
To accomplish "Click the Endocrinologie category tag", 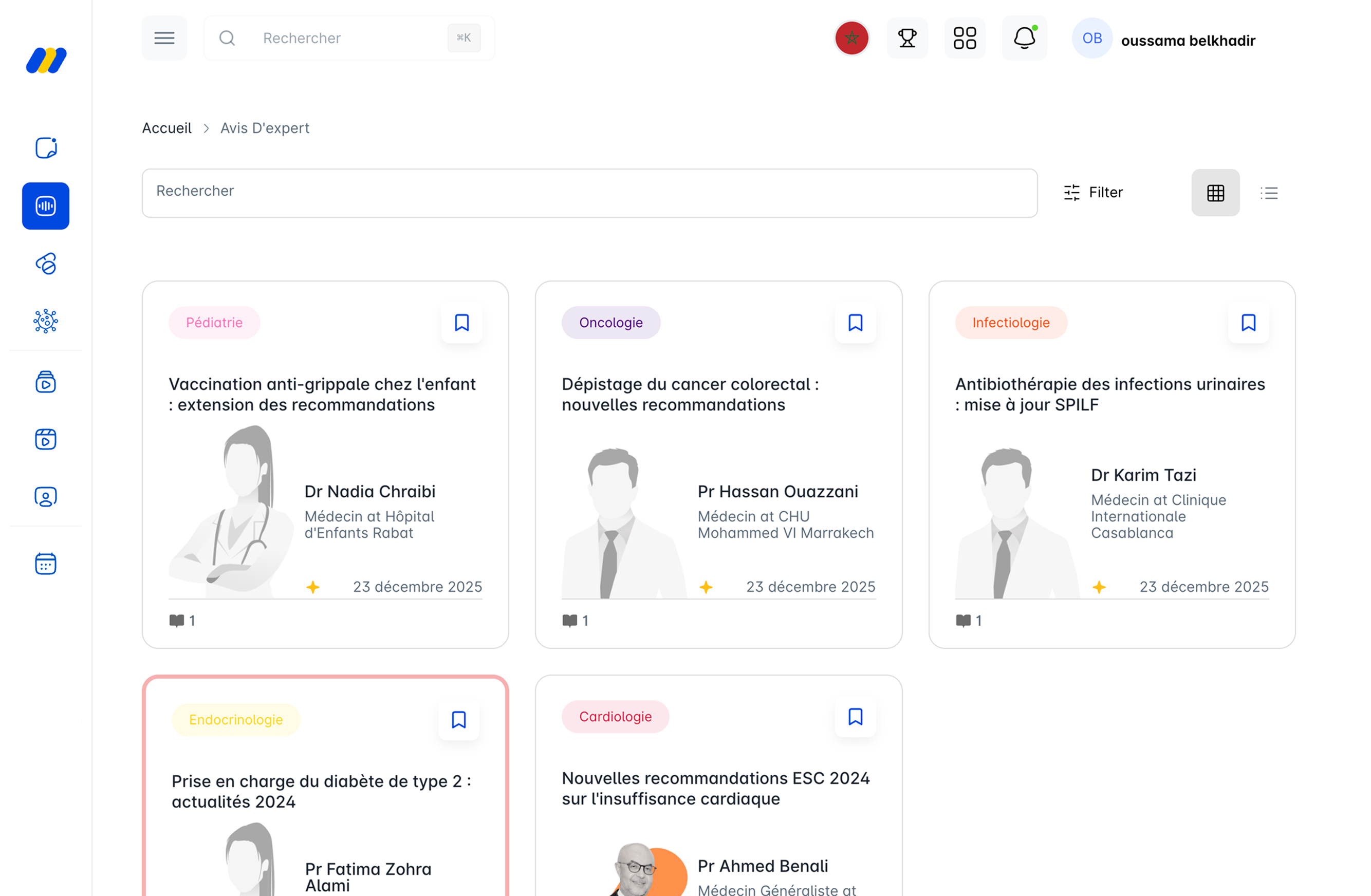I will (235, 719).
